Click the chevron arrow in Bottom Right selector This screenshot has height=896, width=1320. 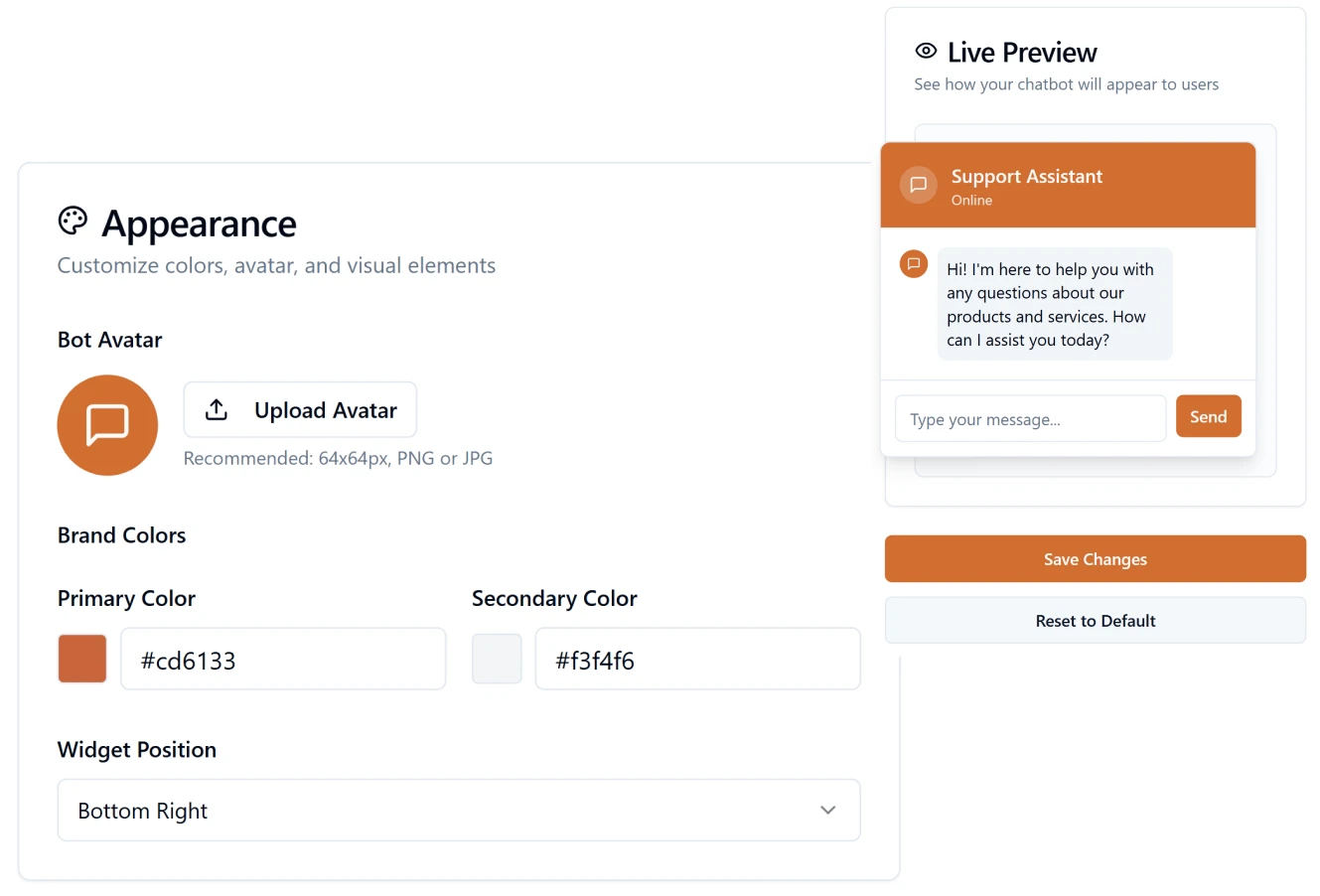827,811
